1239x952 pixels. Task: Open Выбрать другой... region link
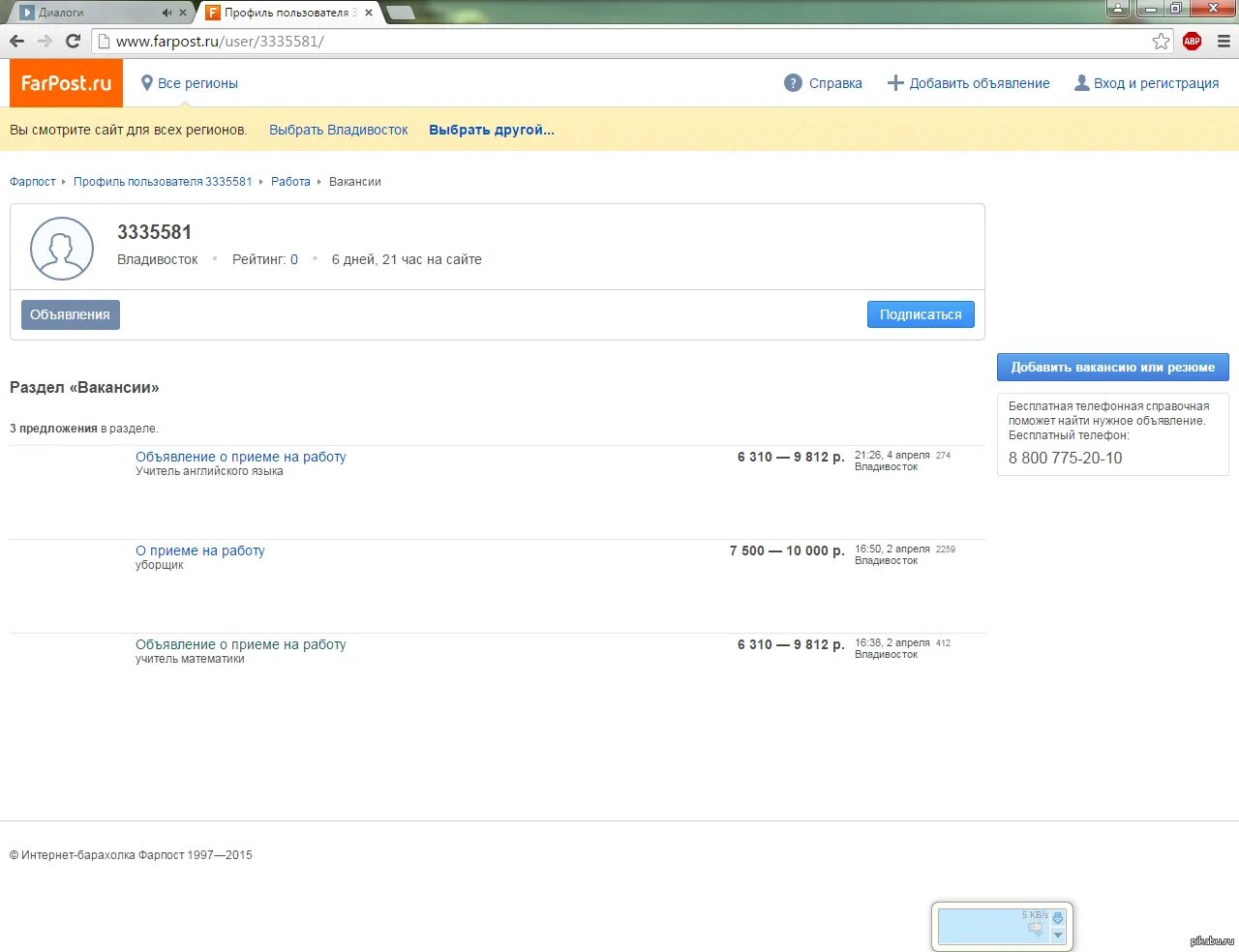coord(492,130)
